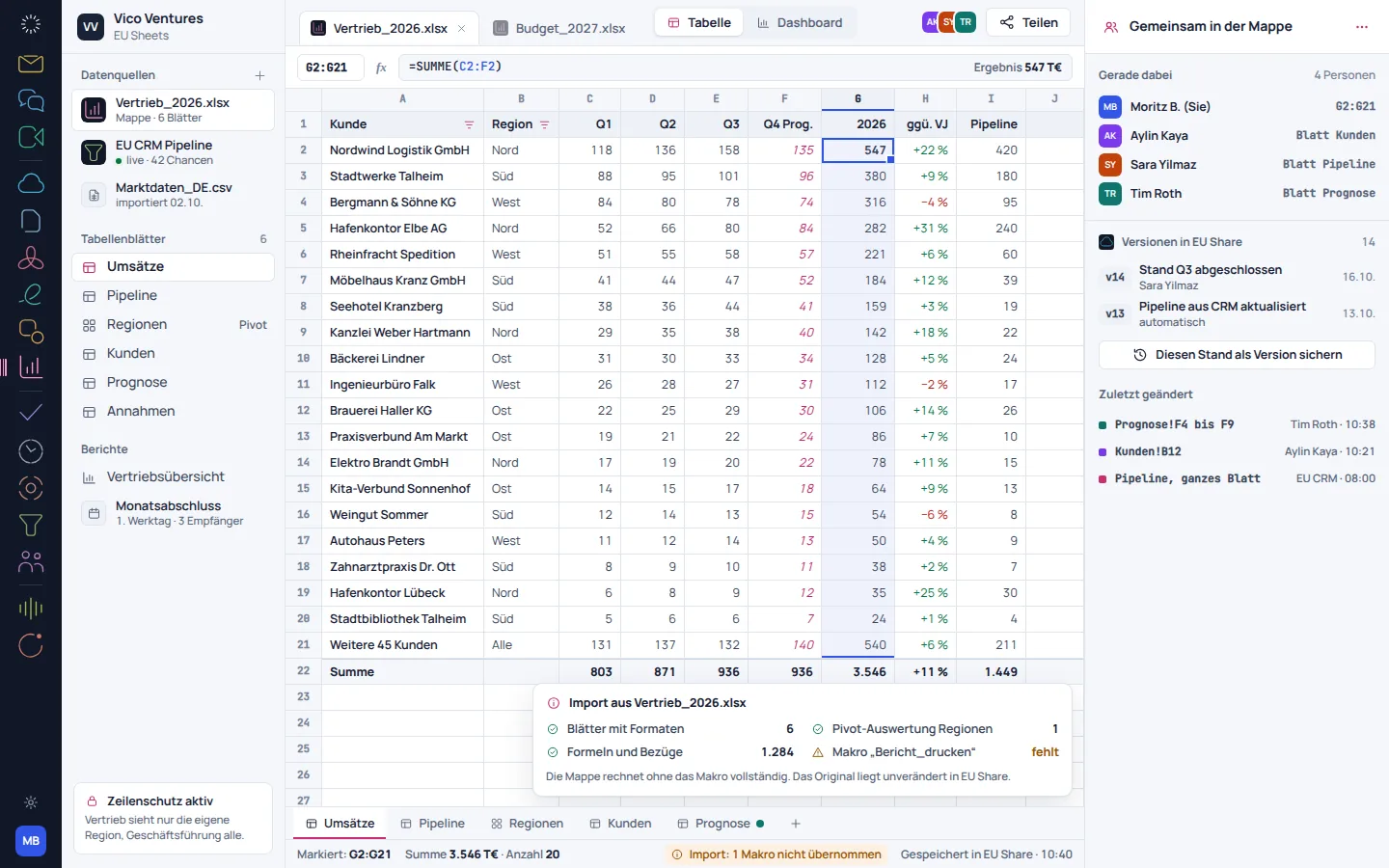
Task: Open the funnel icon in the app rail
Action: pos(31,525)
